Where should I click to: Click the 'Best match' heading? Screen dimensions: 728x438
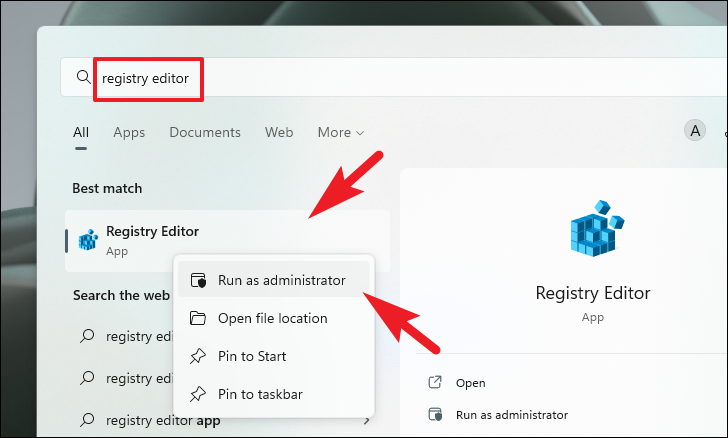coord(107,188)
